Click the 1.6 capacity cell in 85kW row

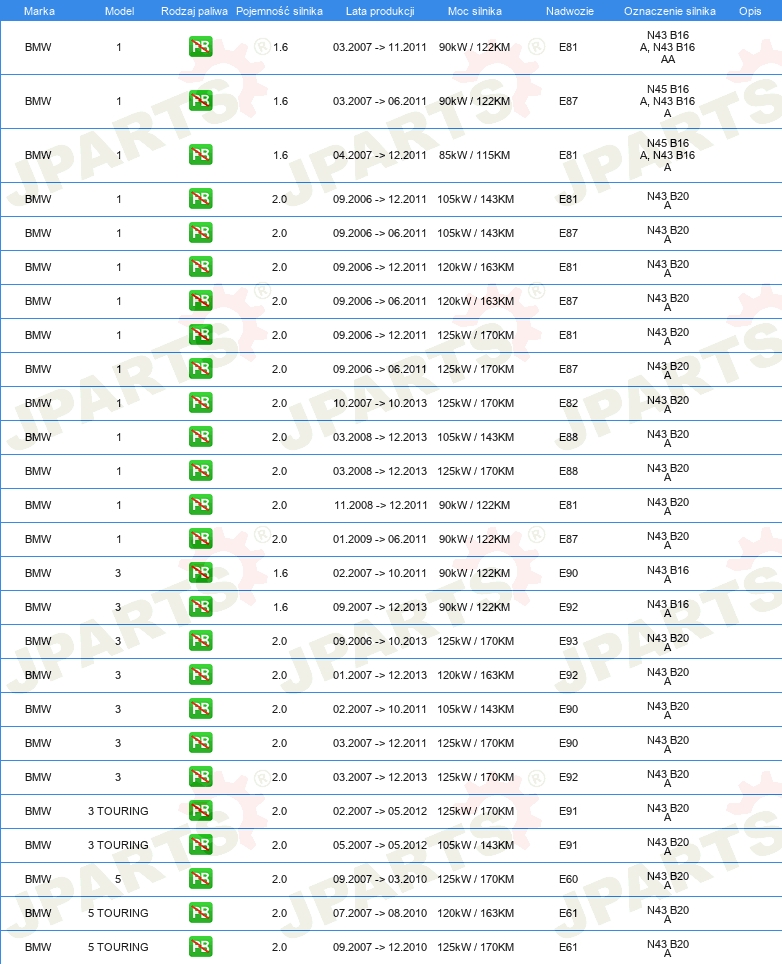[280, 155]
